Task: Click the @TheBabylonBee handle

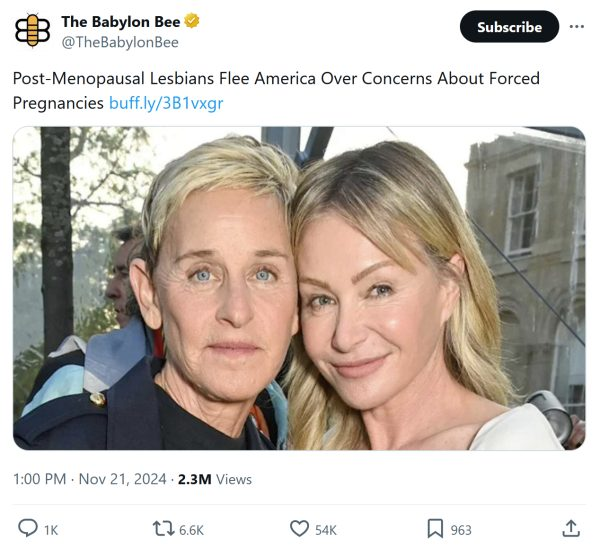Action: click(x=120, y=42)
